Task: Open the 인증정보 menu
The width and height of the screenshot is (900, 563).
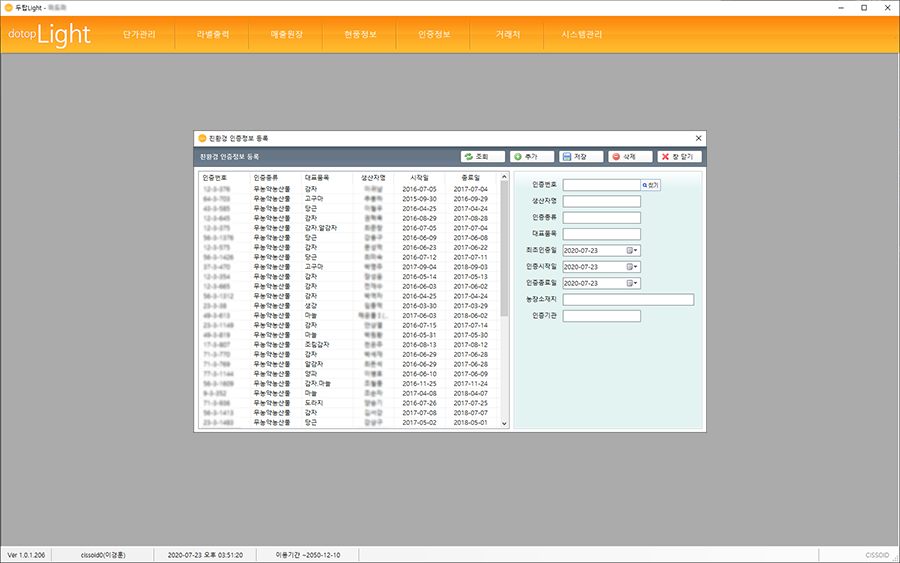Action: [435, 34]
